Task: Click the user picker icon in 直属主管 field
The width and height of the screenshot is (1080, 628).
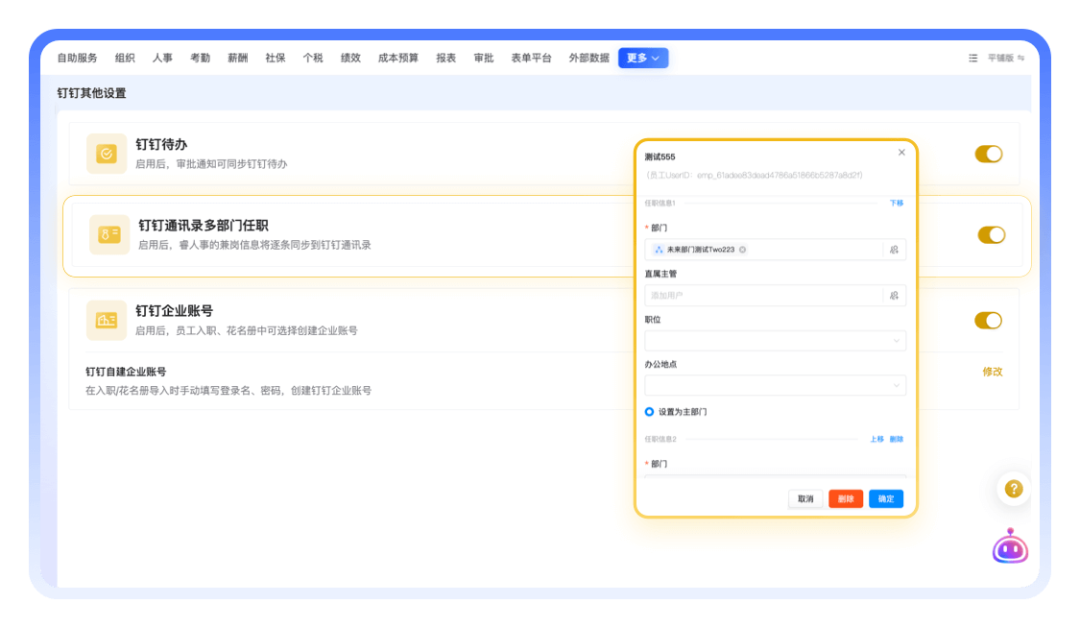Action: 894,296
